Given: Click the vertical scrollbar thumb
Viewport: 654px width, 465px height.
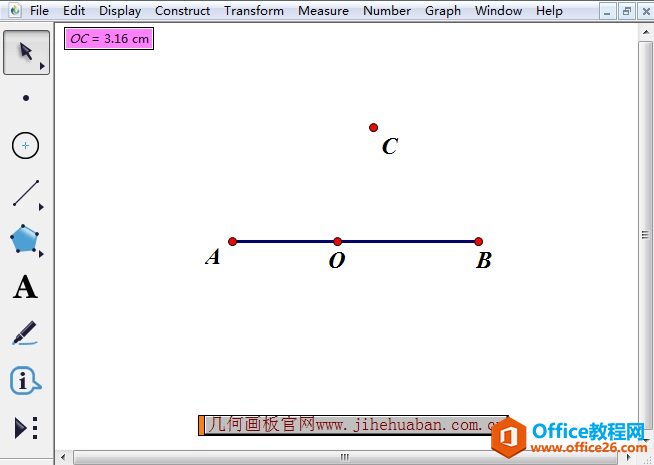Looking at the screenshot, I should click(645, 235).
